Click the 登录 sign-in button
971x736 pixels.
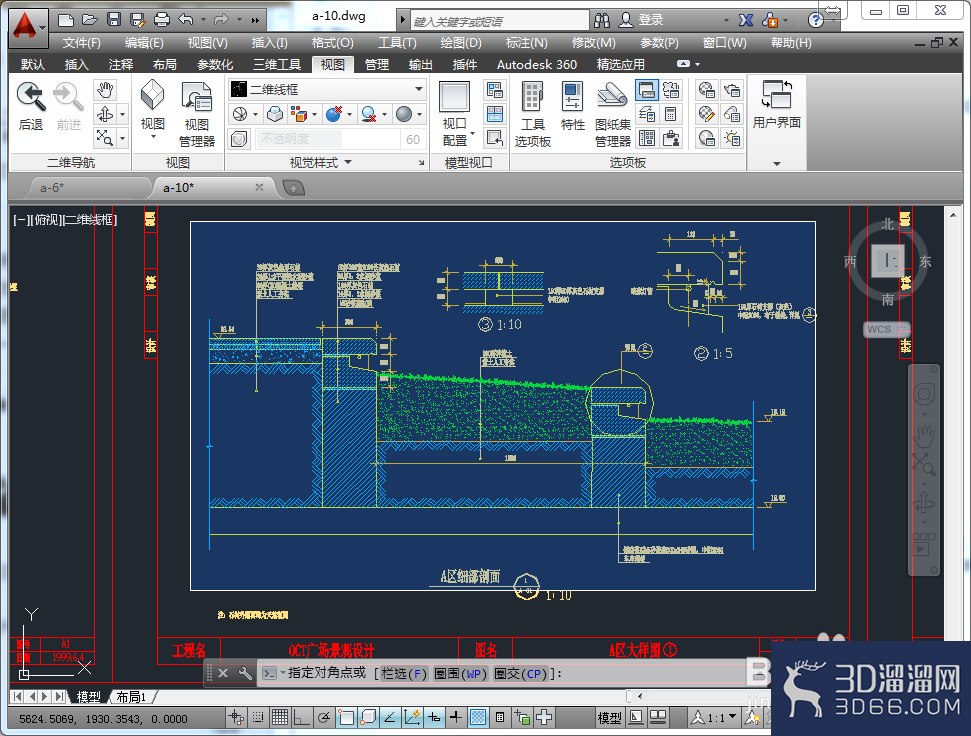pos(650,20)
